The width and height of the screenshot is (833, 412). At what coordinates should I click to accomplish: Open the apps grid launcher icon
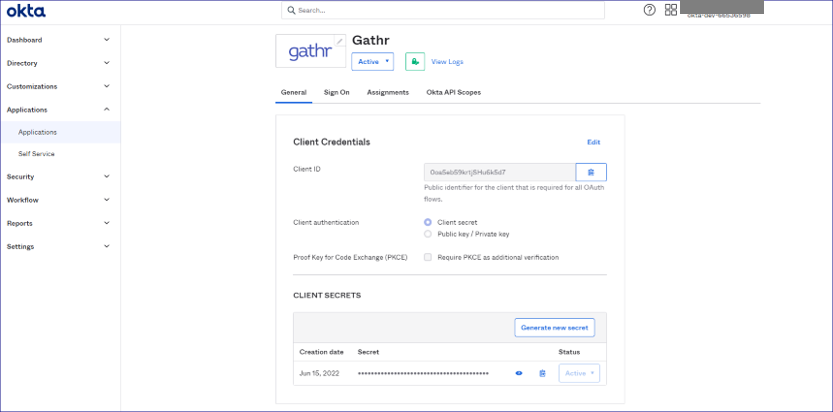[671, 10]
